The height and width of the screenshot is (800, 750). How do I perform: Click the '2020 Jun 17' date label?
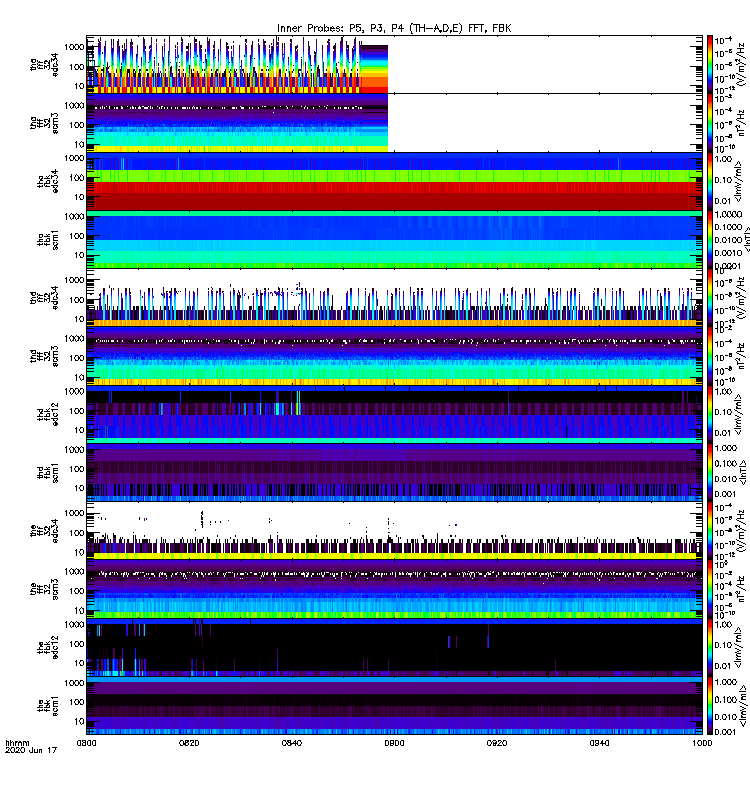(x=31, y=751)
